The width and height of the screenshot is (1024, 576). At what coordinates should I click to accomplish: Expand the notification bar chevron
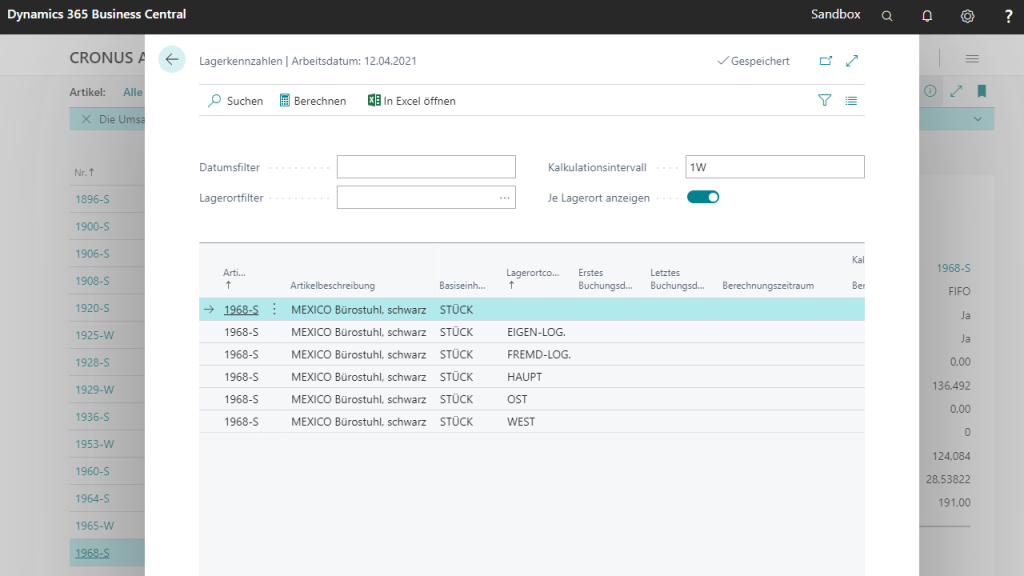pyautogui.click(x=977, y=119)
